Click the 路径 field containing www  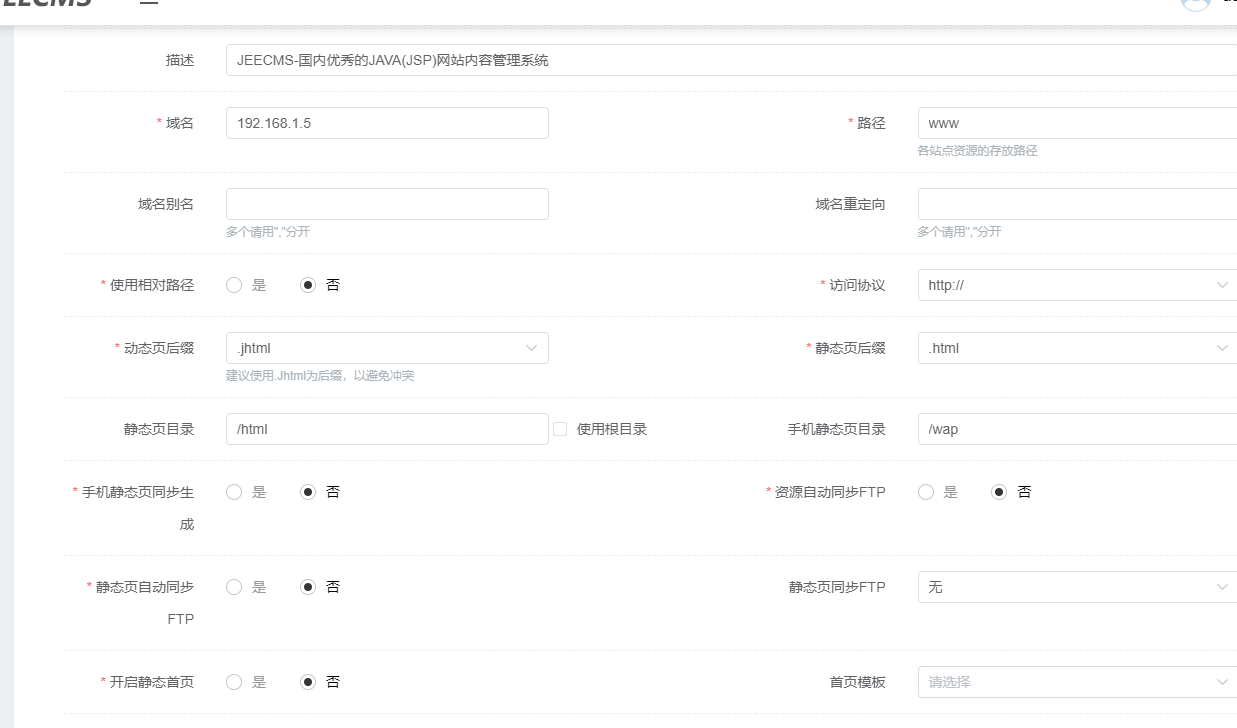tap(1077, 123)
